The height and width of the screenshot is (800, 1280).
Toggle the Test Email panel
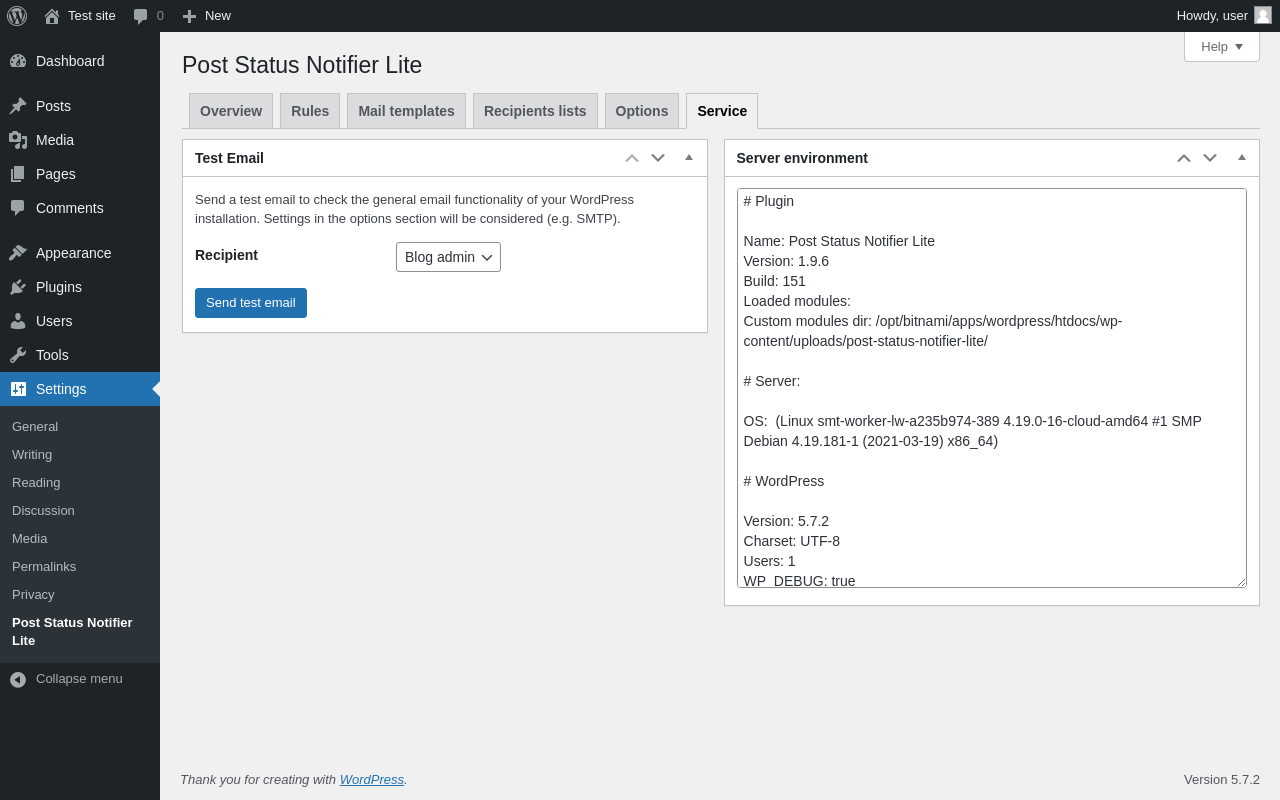689,158
